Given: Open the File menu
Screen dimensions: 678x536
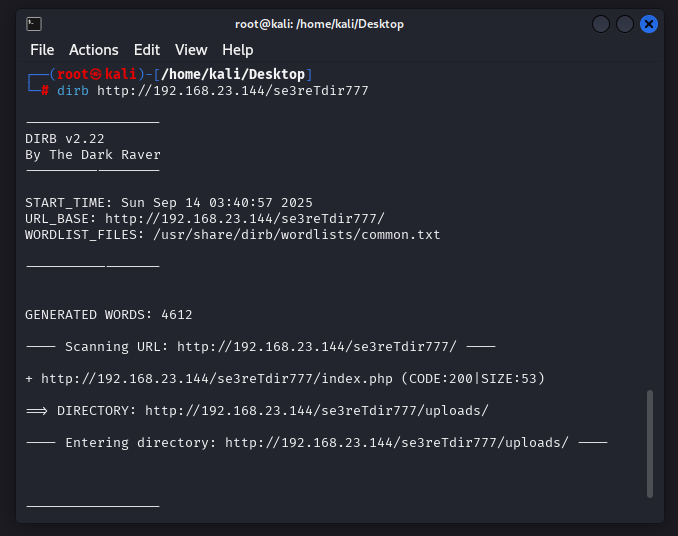Looking at the screenshot, I should click(x=42, y=50).
